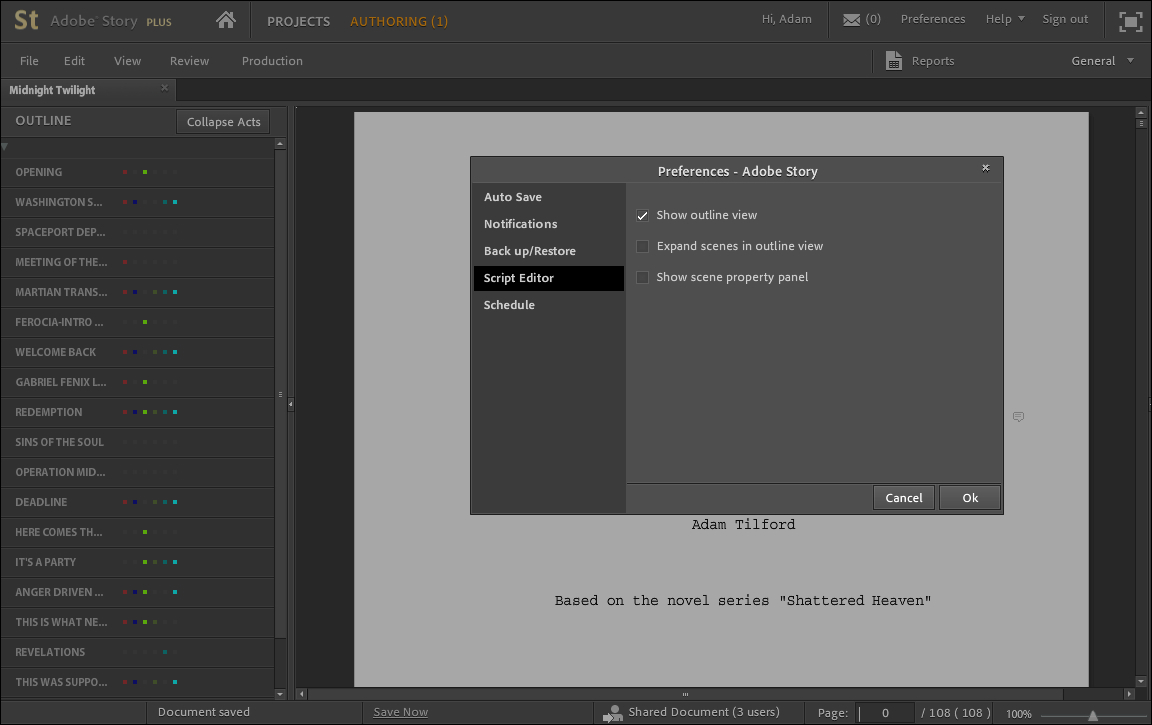Open the View menu

pos(127,61)
